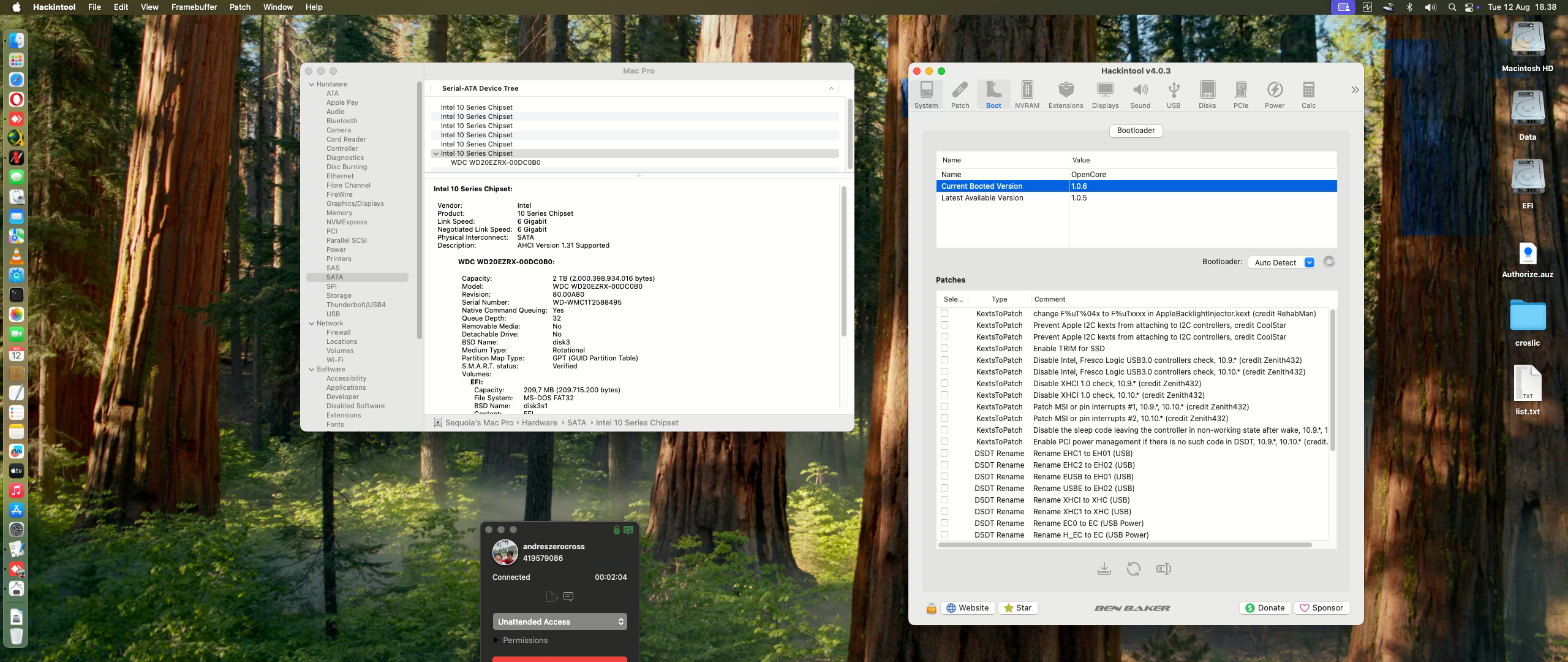Open the View menu

click(x=149, y=7)
